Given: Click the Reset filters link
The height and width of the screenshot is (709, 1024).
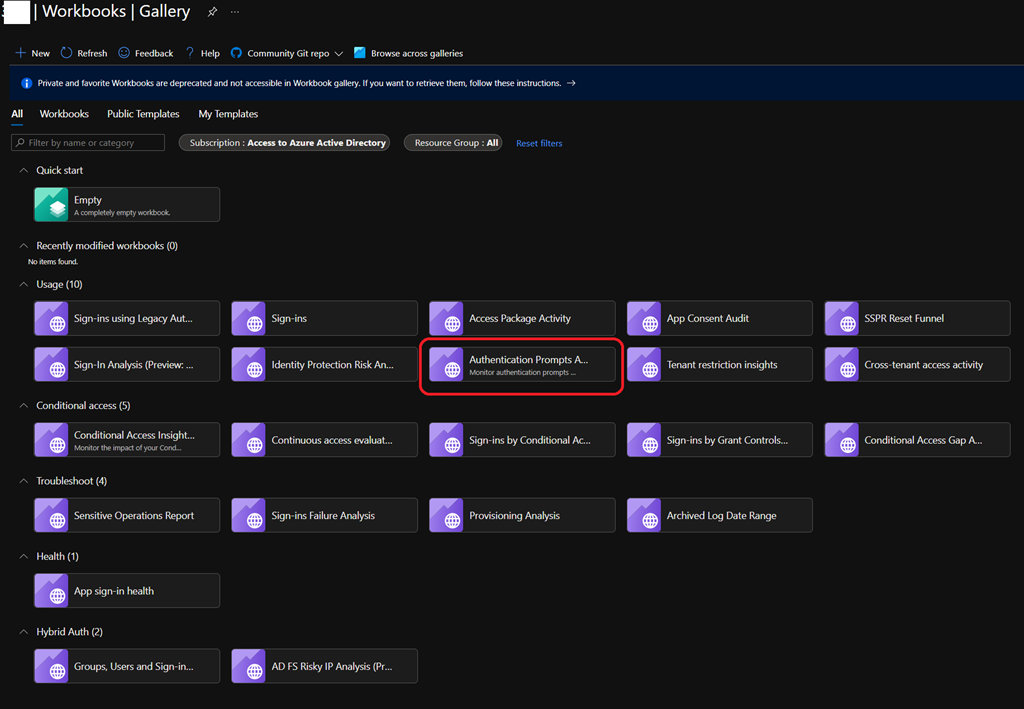Looking at the screenshot, I should tap(539, 143).
